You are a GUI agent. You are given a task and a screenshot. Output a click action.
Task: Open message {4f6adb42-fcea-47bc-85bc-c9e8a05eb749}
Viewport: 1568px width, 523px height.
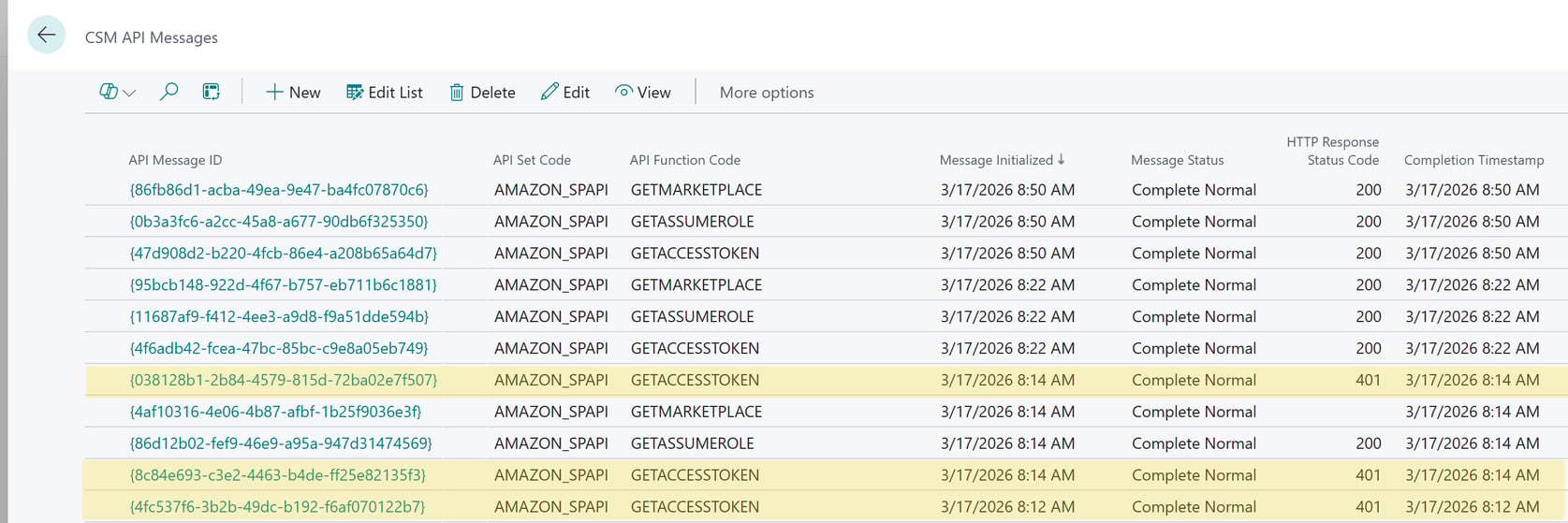click(x=279, y=348)
